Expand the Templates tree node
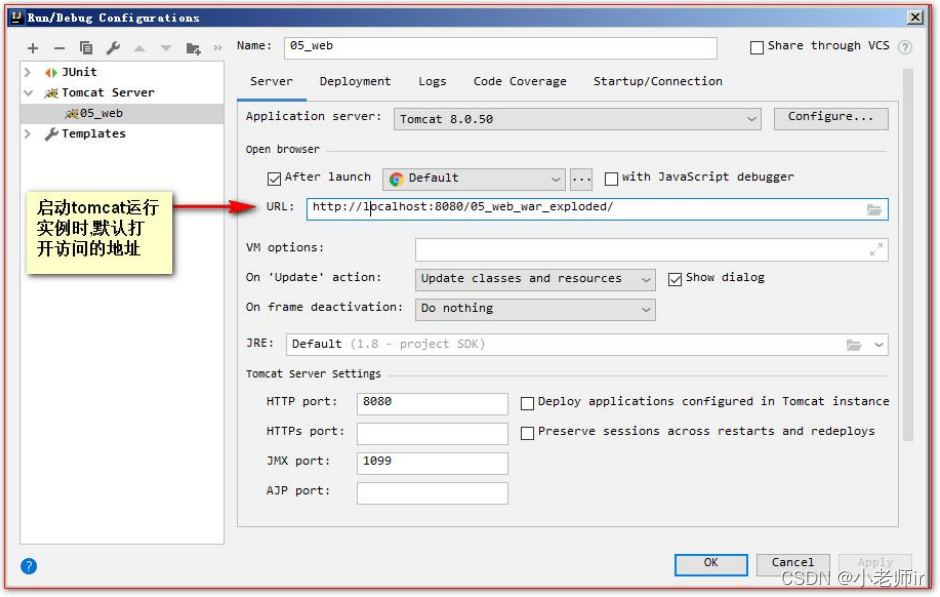 point(28,134)
